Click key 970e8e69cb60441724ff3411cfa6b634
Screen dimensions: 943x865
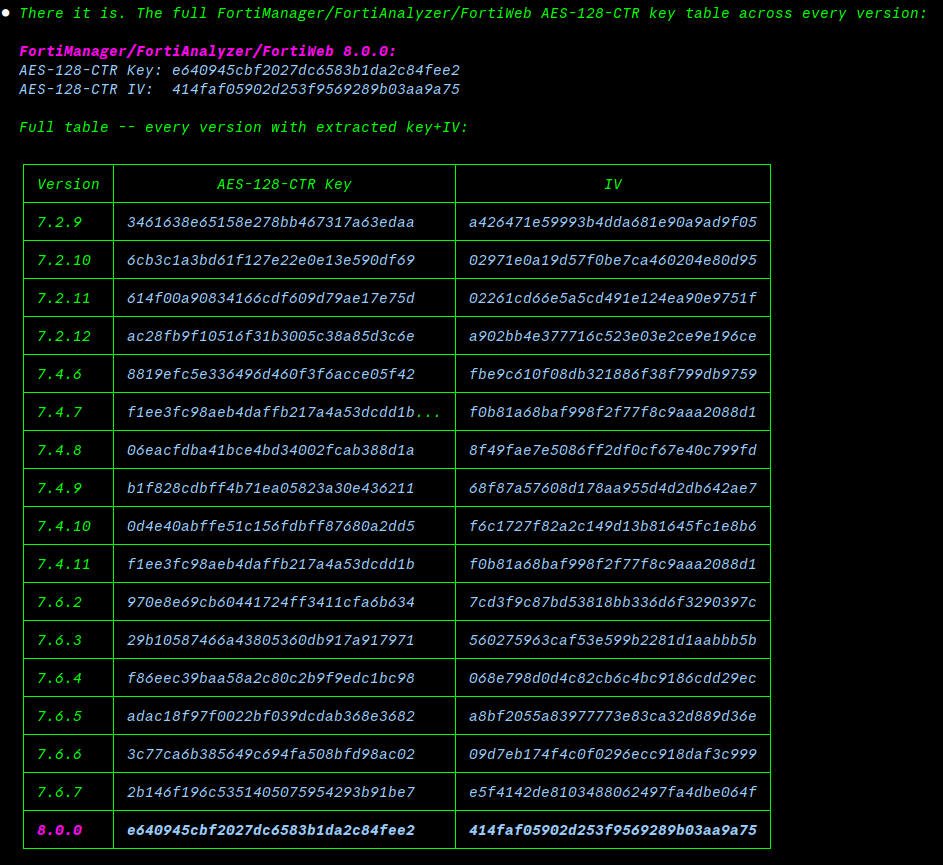tap(271, 602)
